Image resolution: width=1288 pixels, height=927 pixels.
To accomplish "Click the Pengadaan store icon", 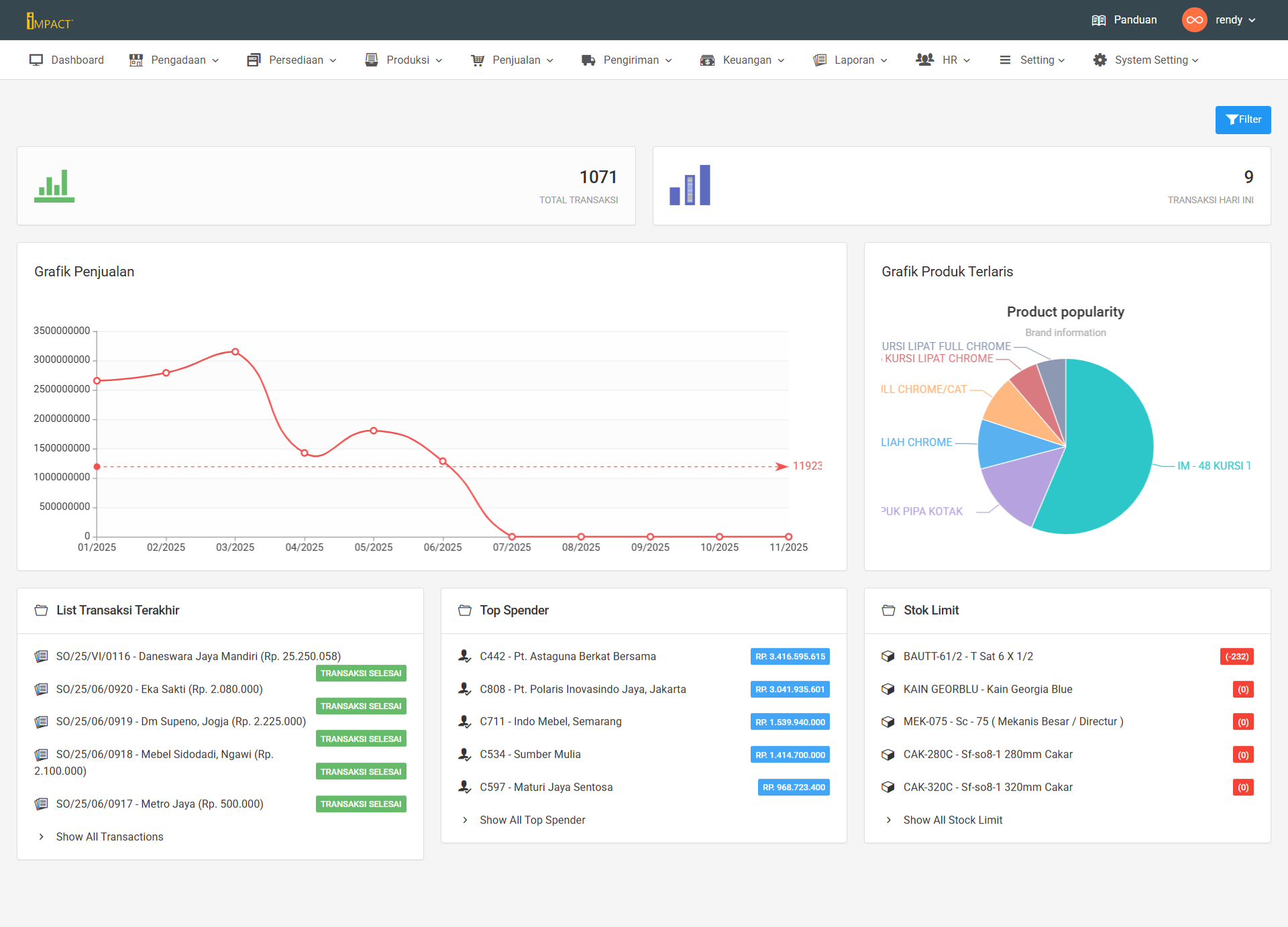I will (x=136, y=60).
